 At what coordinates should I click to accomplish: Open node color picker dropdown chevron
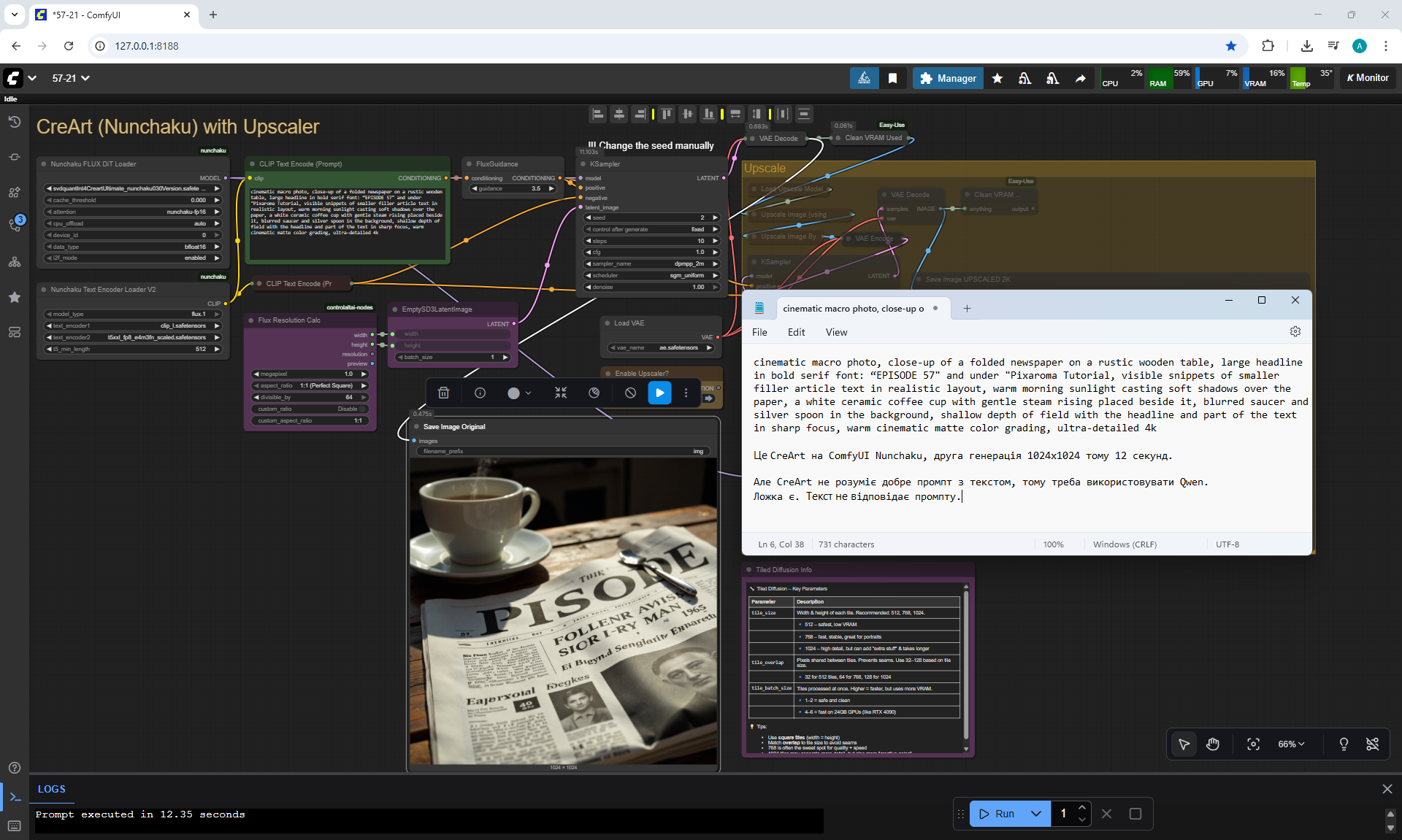529,393
